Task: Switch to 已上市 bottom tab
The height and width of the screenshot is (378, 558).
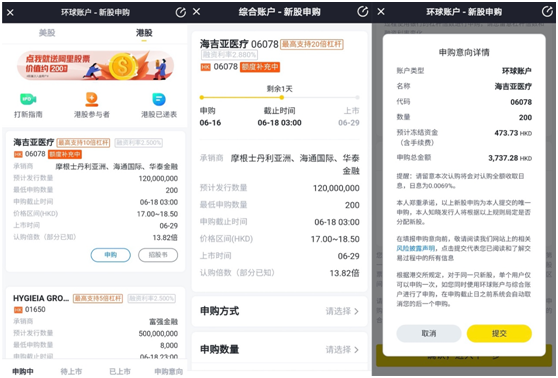Action: (x=120, y=371)
